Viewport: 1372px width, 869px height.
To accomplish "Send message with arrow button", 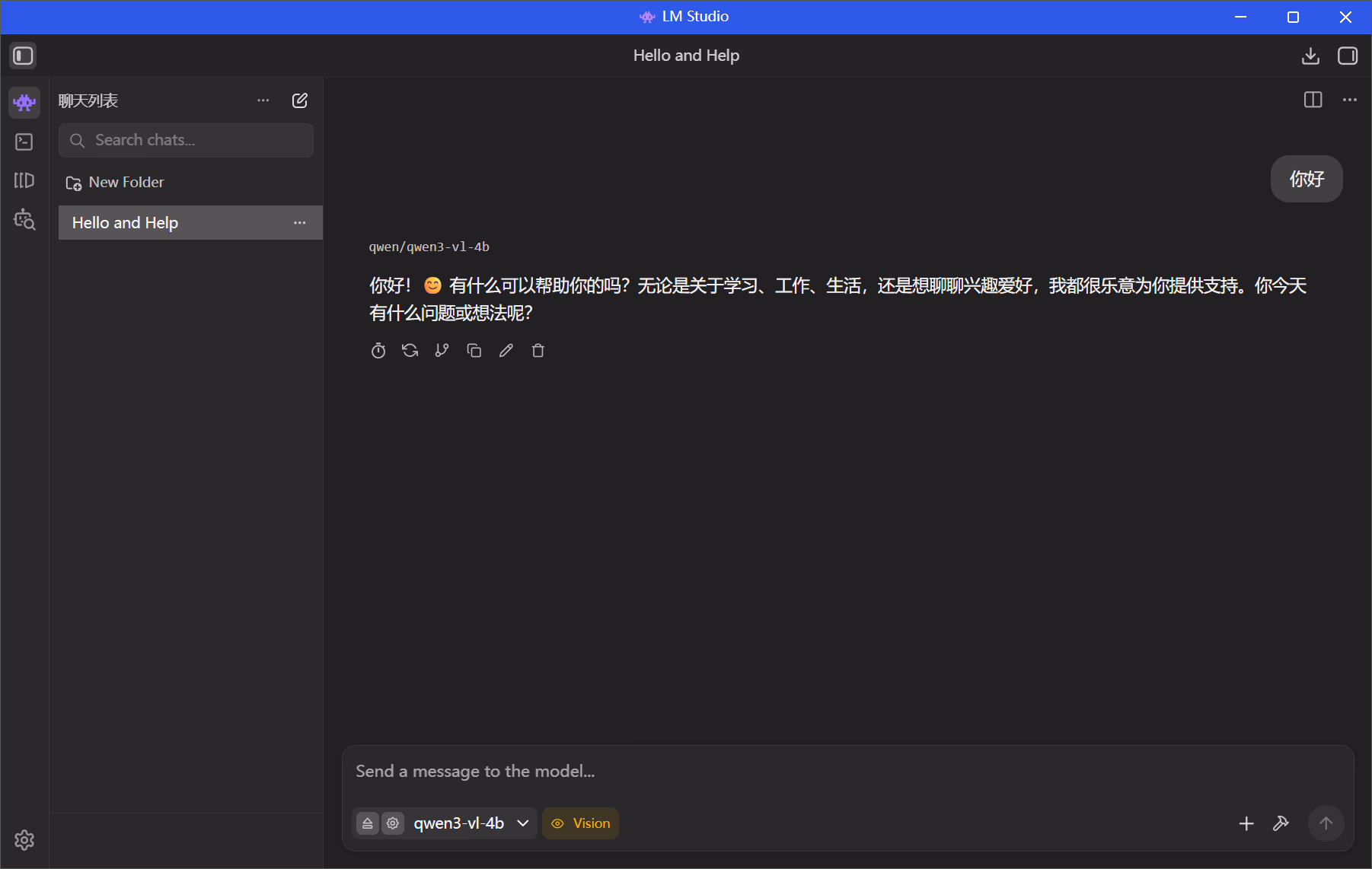I will (1326, 823).
